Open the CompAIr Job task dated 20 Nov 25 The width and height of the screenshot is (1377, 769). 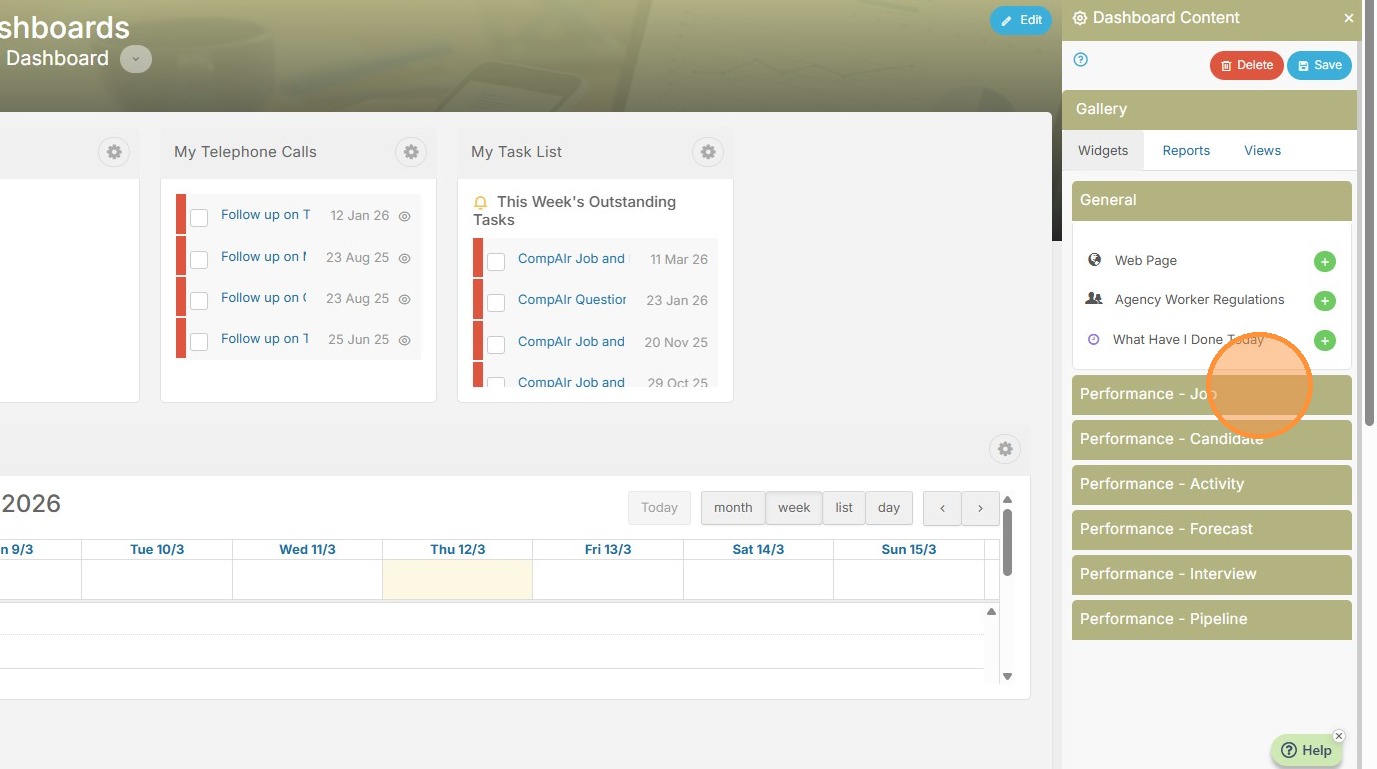click(571, 342)
